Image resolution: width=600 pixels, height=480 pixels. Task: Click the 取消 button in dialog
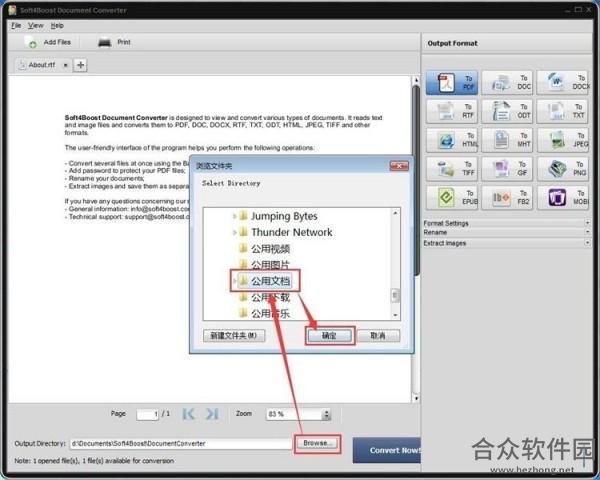(378, 336)
